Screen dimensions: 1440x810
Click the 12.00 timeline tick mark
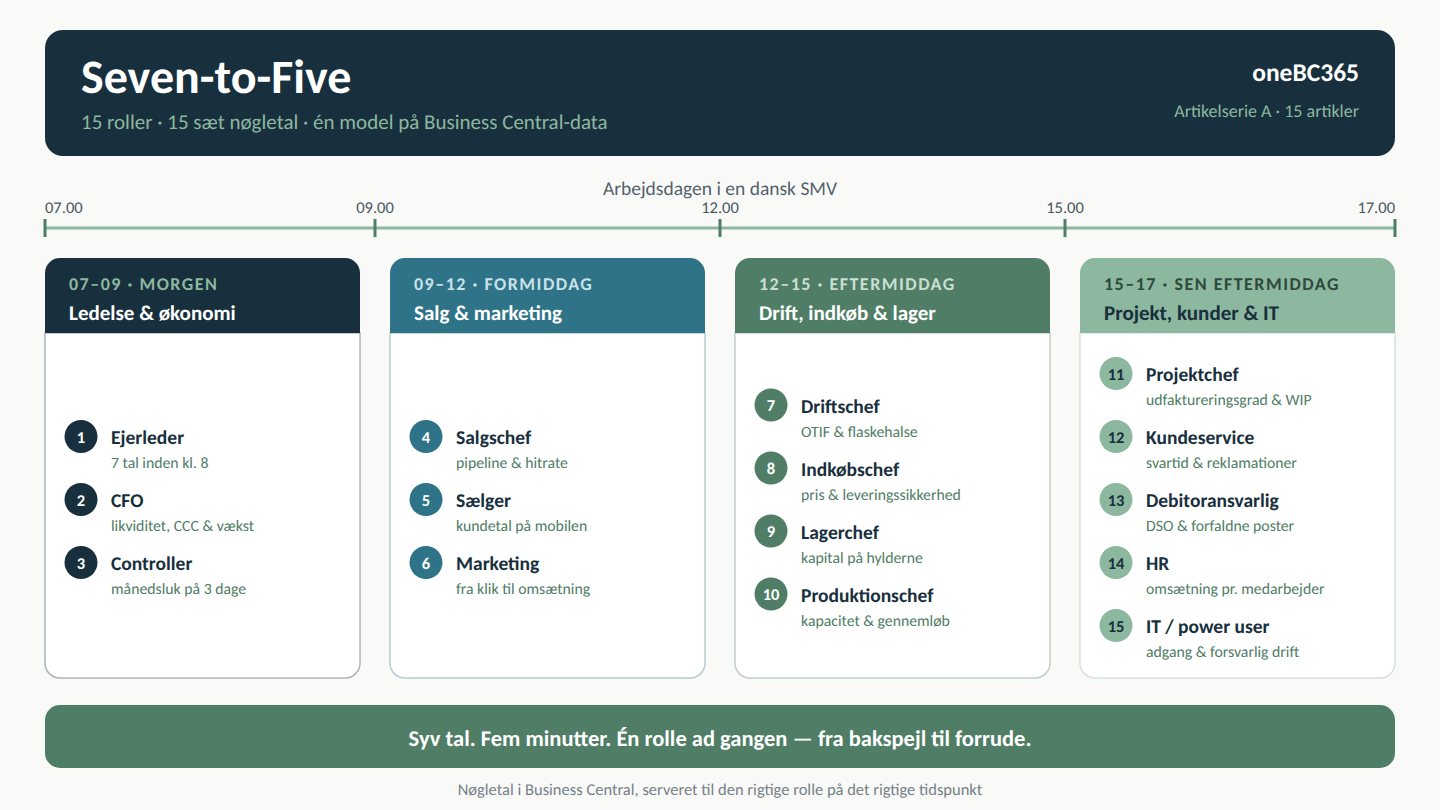tap(720, 227)
